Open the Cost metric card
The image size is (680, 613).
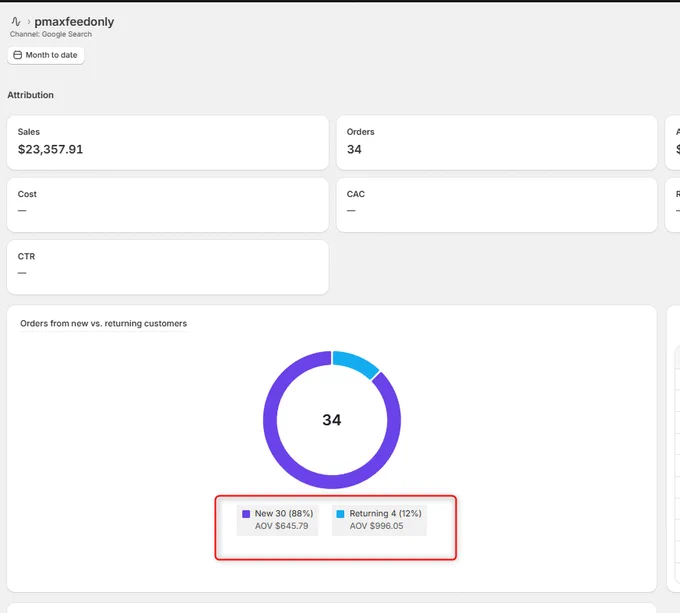168,205
